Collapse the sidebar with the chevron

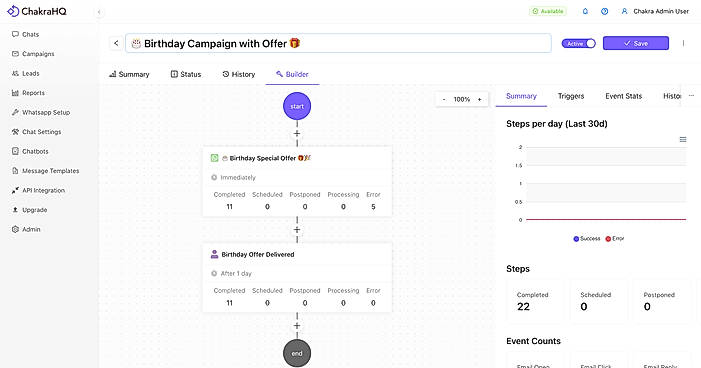click(x=99, y=12)
